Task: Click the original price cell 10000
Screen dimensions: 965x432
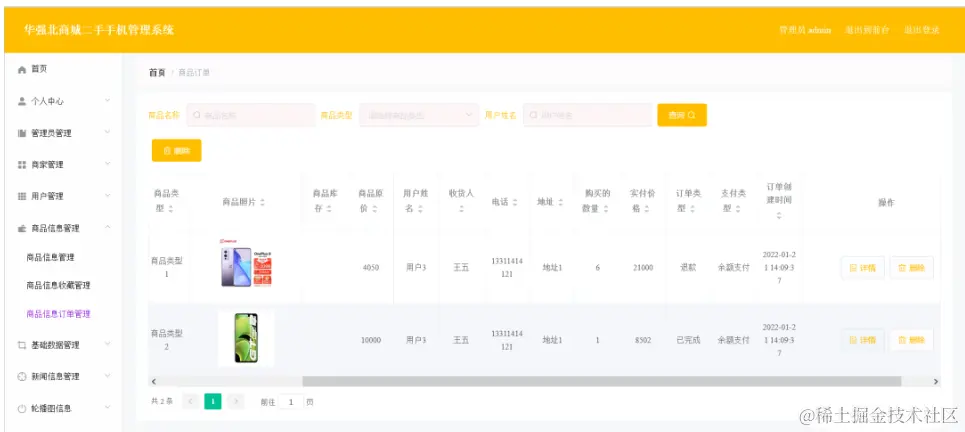Action: pyautogui.click(x=370, y=340)
